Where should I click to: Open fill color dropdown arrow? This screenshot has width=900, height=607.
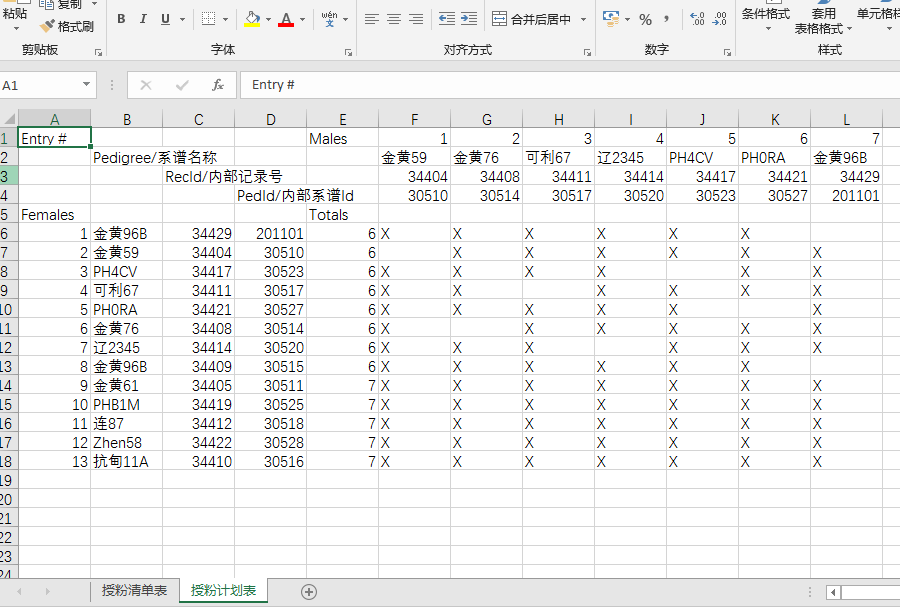(x=268, y=20)
